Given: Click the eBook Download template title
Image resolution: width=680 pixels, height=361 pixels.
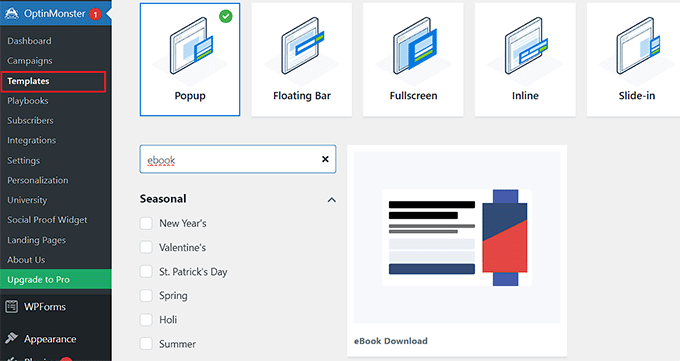Looking at the screenshot, I should click(391, 341).
